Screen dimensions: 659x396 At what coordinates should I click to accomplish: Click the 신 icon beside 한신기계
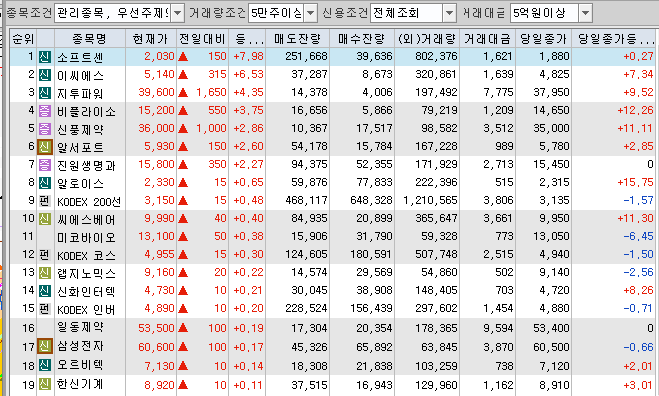45,384
